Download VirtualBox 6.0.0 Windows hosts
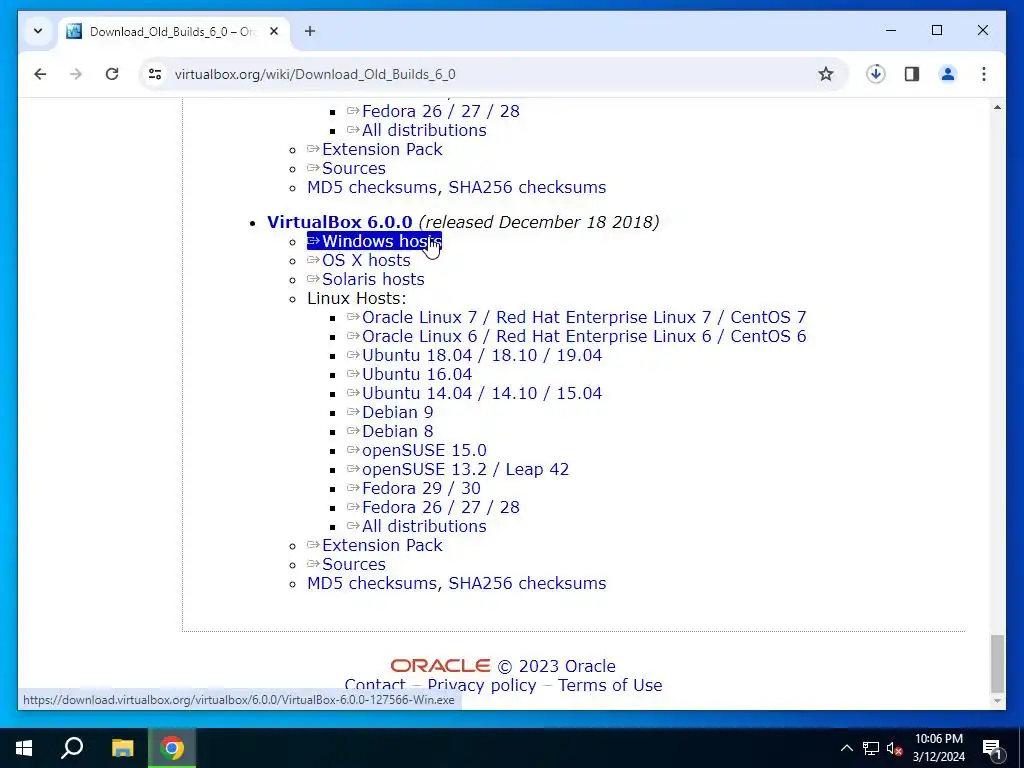 (374, 241)
